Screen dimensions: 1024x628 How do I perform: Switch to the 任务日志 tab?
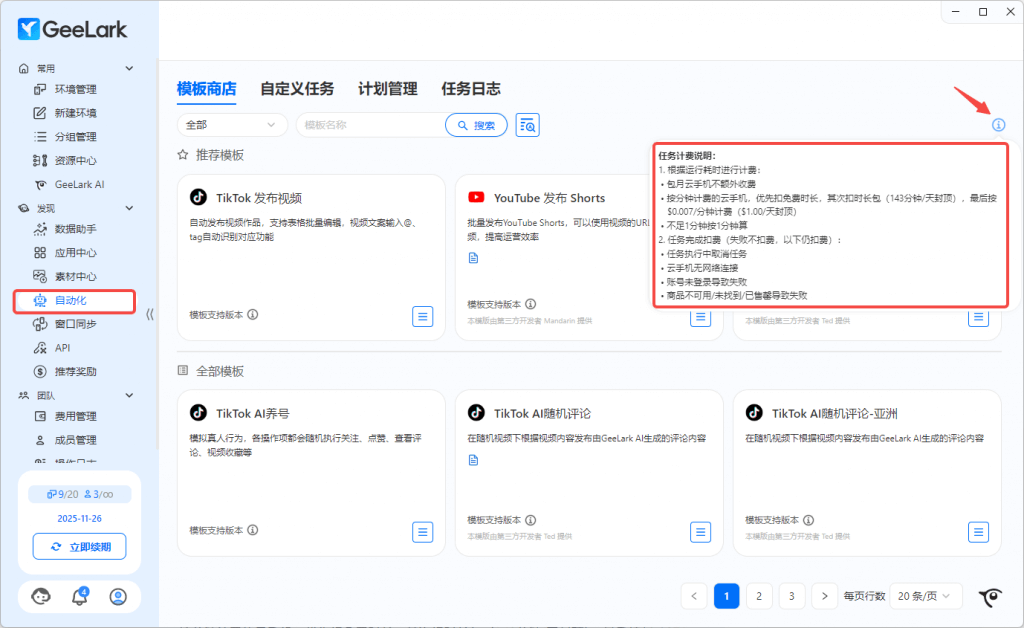[470, 89]
